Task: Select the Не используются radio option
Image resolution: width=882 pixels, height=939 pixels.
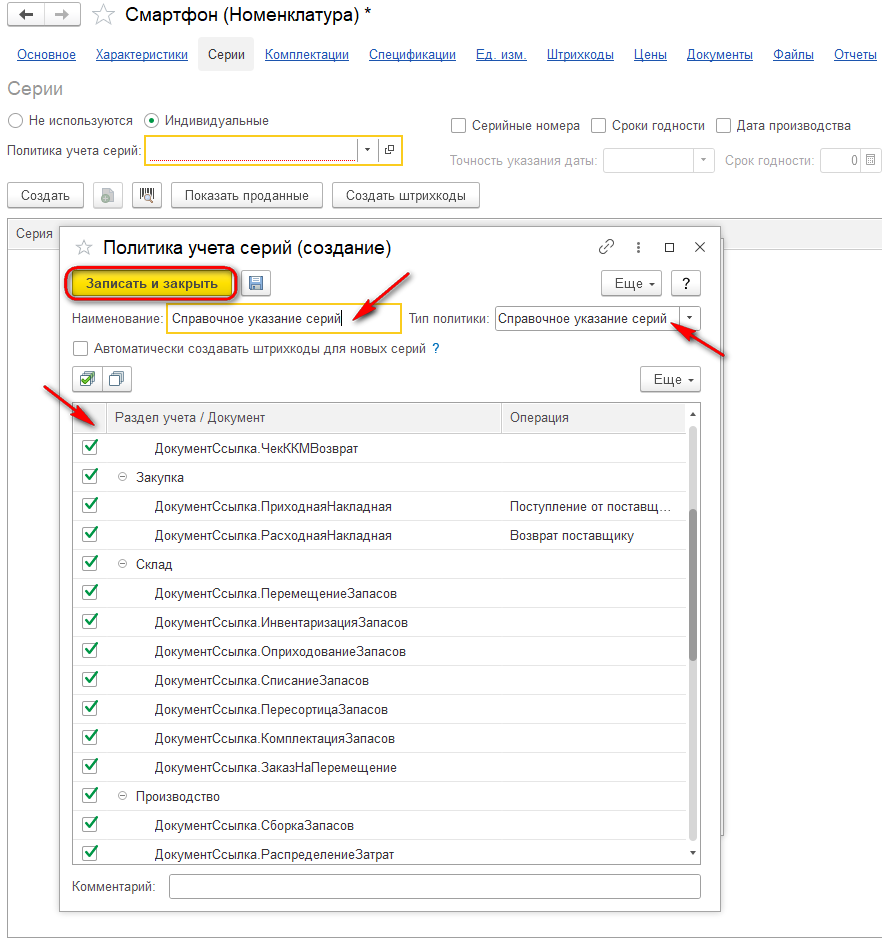Action: [15, 120]
